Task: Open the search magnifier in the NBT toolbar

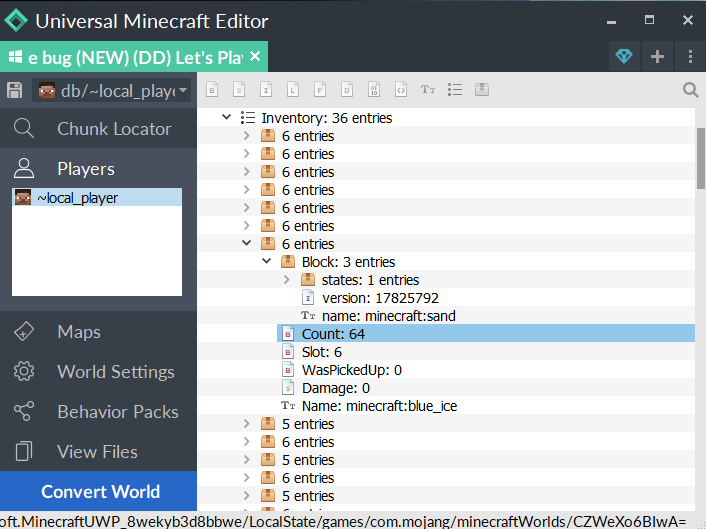Action: 690,90
